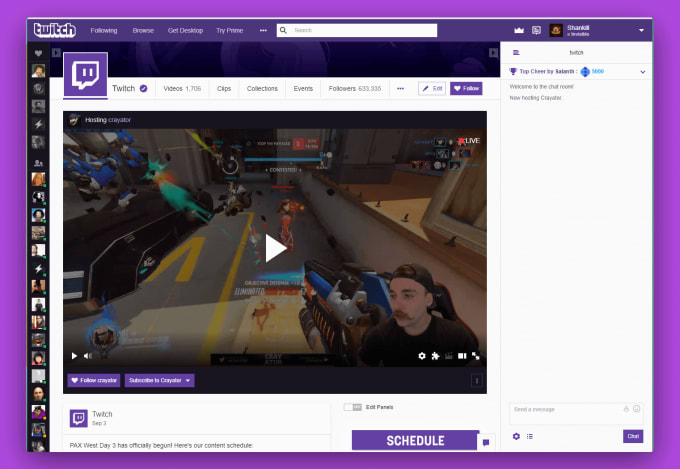This screenshot has width=680, height=469.
Task: Open the Prime loot crown icon
Action: click(519, 30)
